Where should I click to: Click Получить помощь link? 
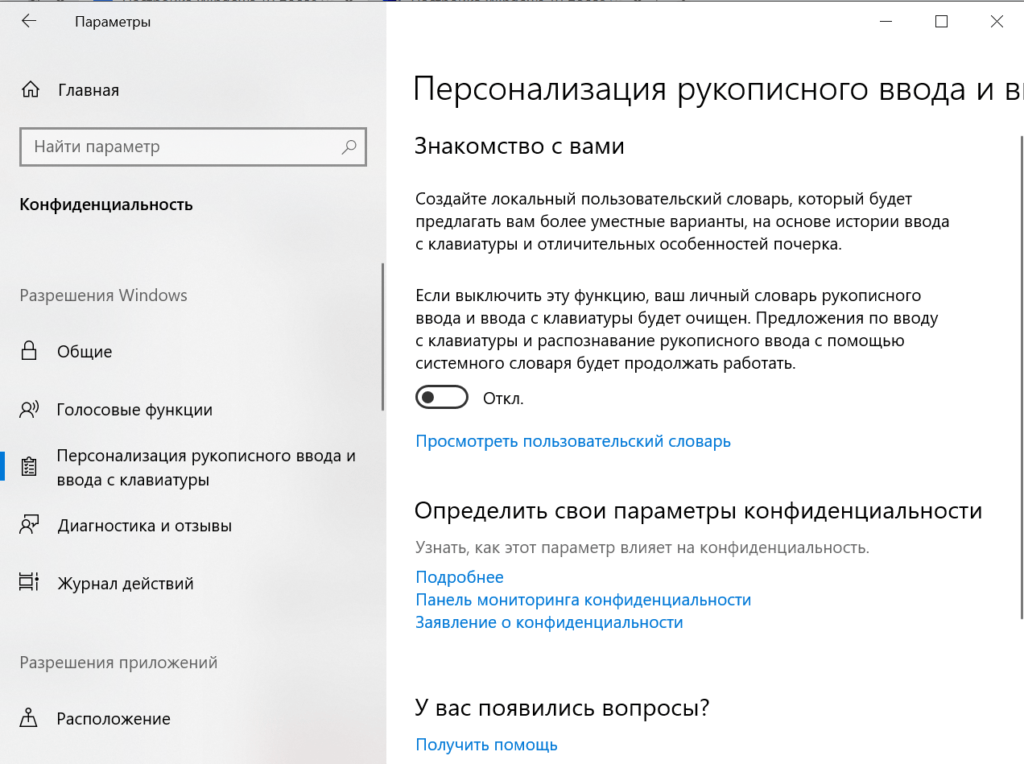tap(487, 744)
